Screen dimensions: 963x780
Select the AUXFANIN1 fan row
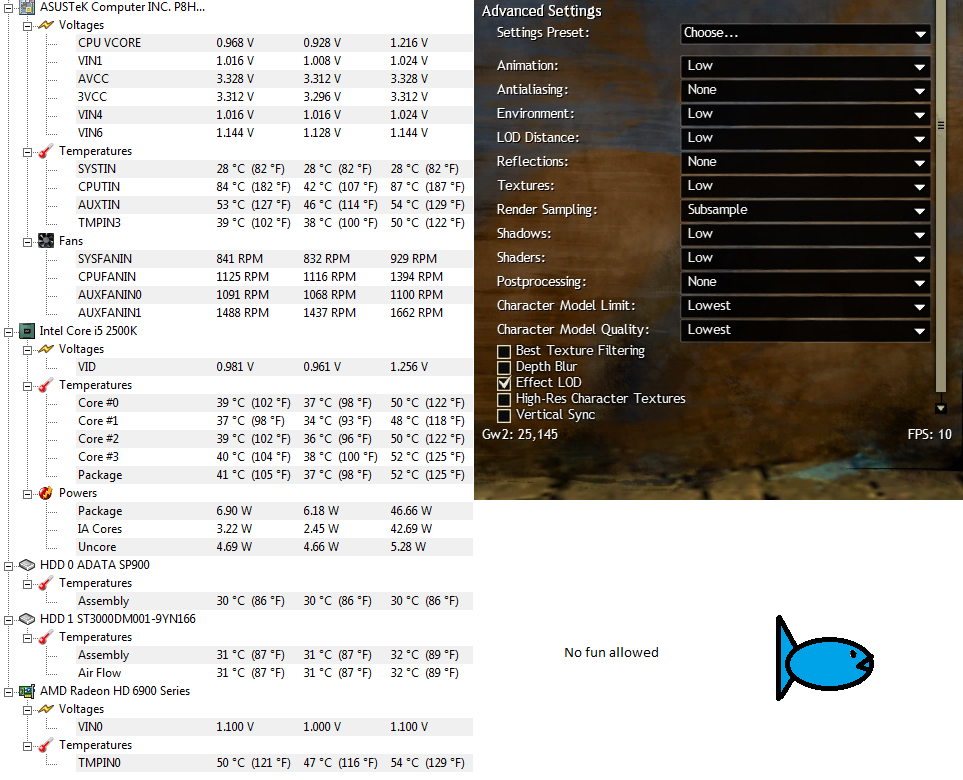[x=274, y=313]
